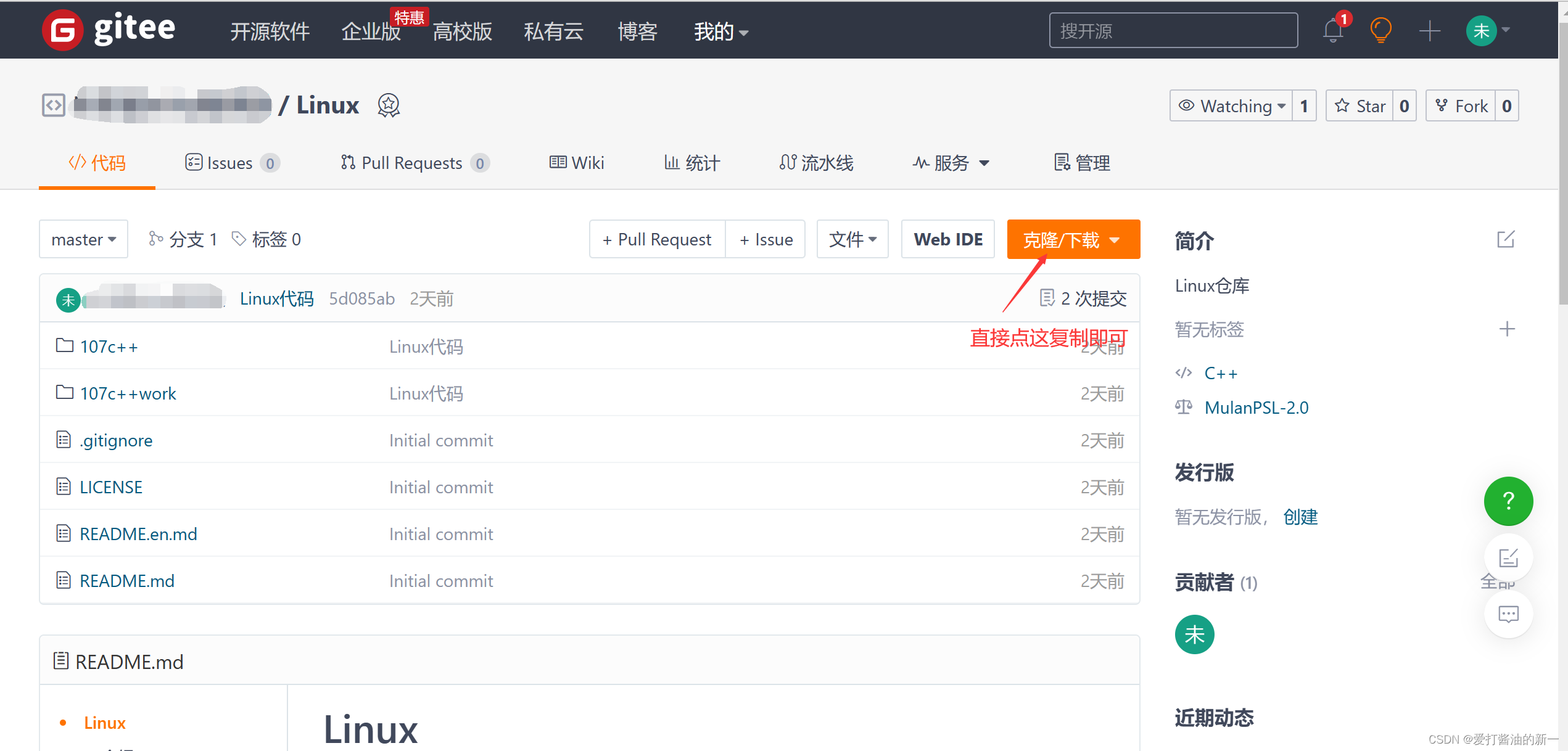Open the 107c++work folder
Viewport: 1568px width, 751px height.
[128, 393]
